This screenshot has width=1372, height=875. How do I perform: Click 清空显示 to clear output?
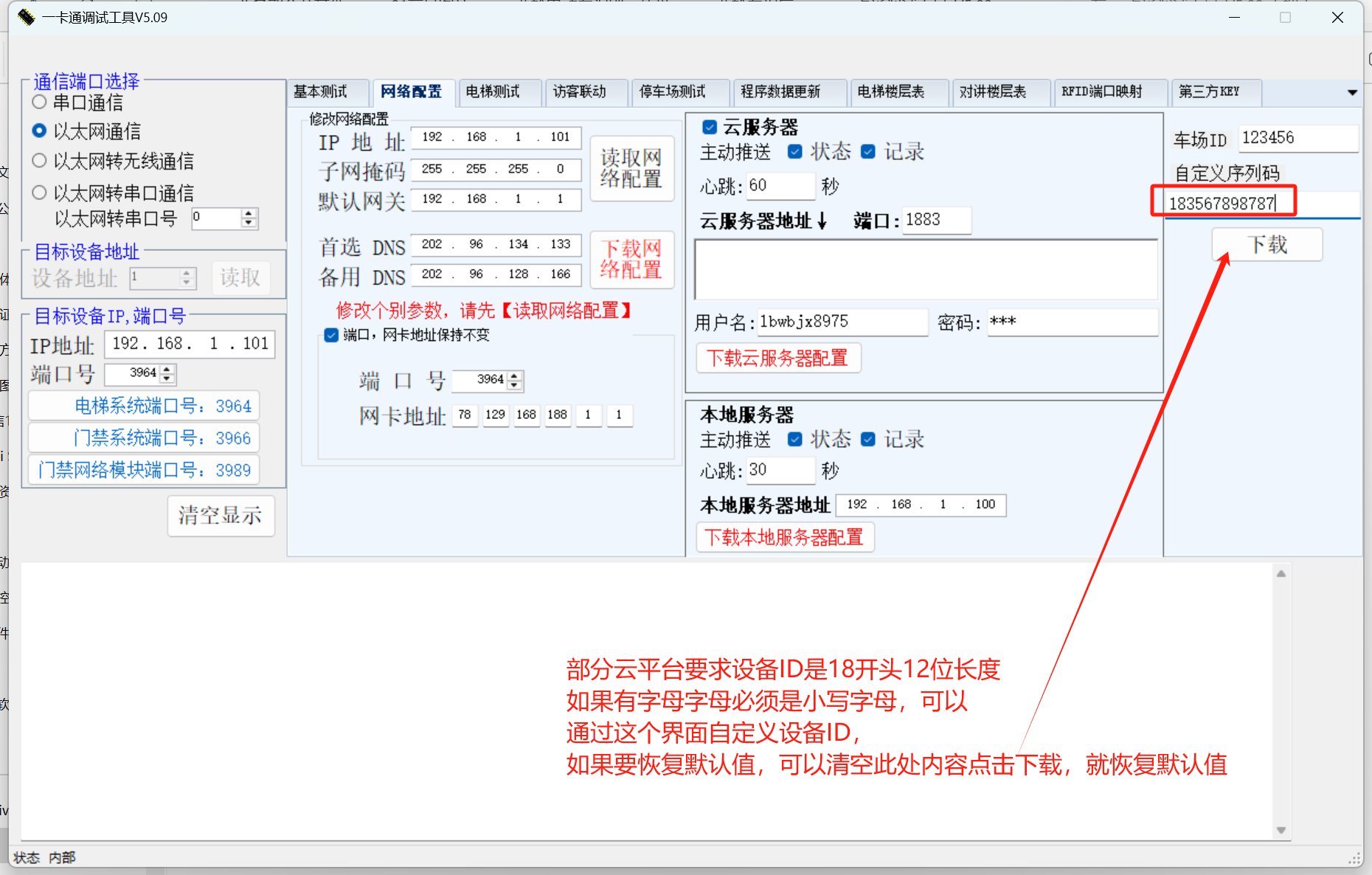(221, 515)
